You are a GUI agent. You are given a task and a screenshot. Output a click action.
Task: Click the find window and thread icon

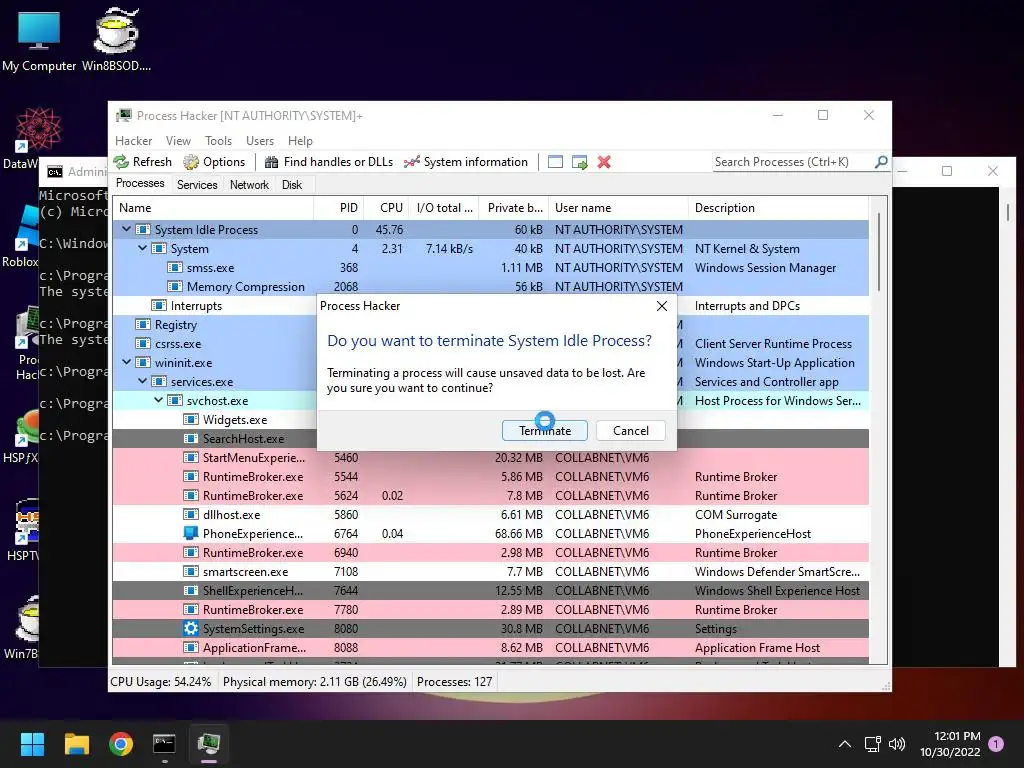coord(579,162)
